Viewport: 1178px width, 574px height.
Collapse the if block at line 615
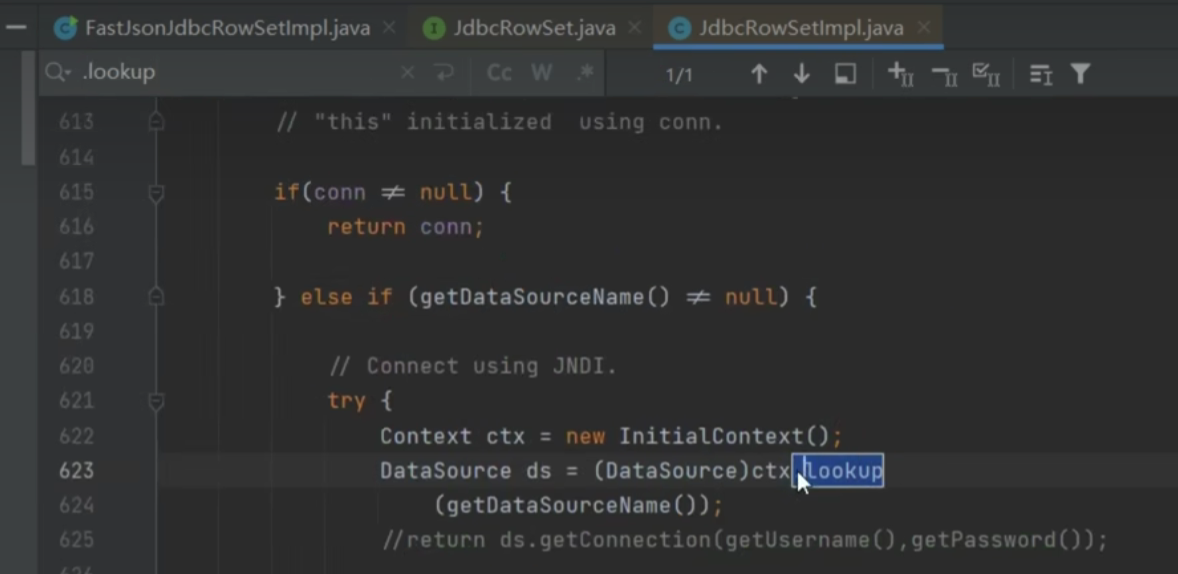pyautogui.click(x=156, y=192)
